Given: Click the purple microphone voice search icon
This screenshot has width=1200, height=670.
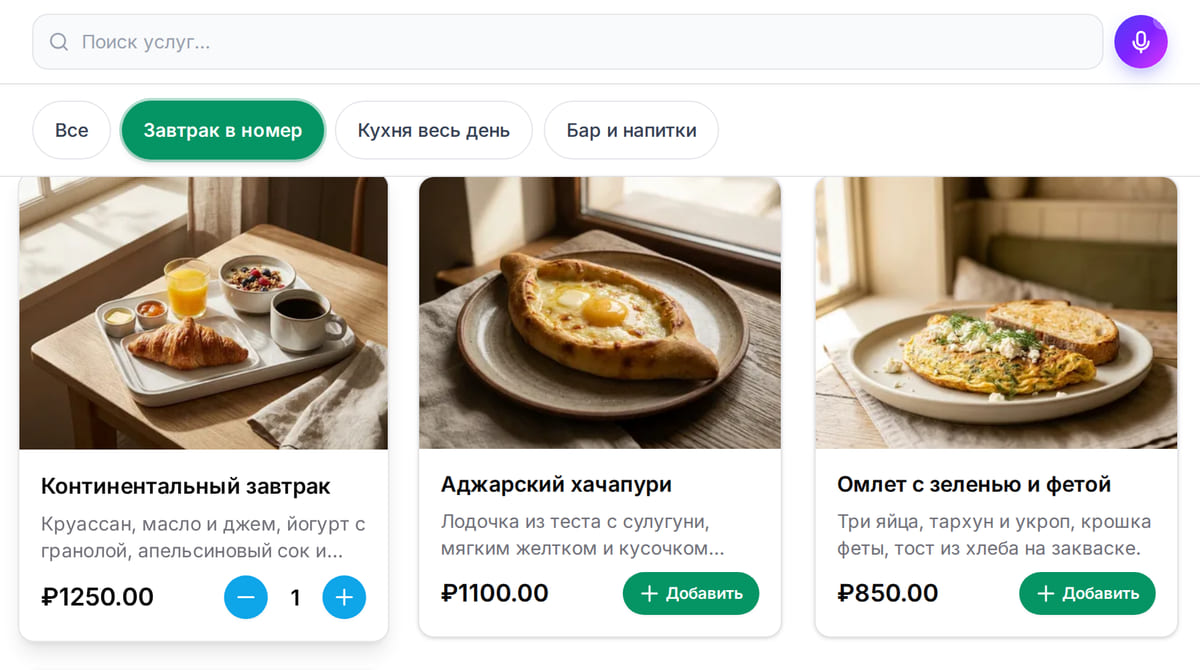Looking at the screenshot, I should pos(1141,42).
